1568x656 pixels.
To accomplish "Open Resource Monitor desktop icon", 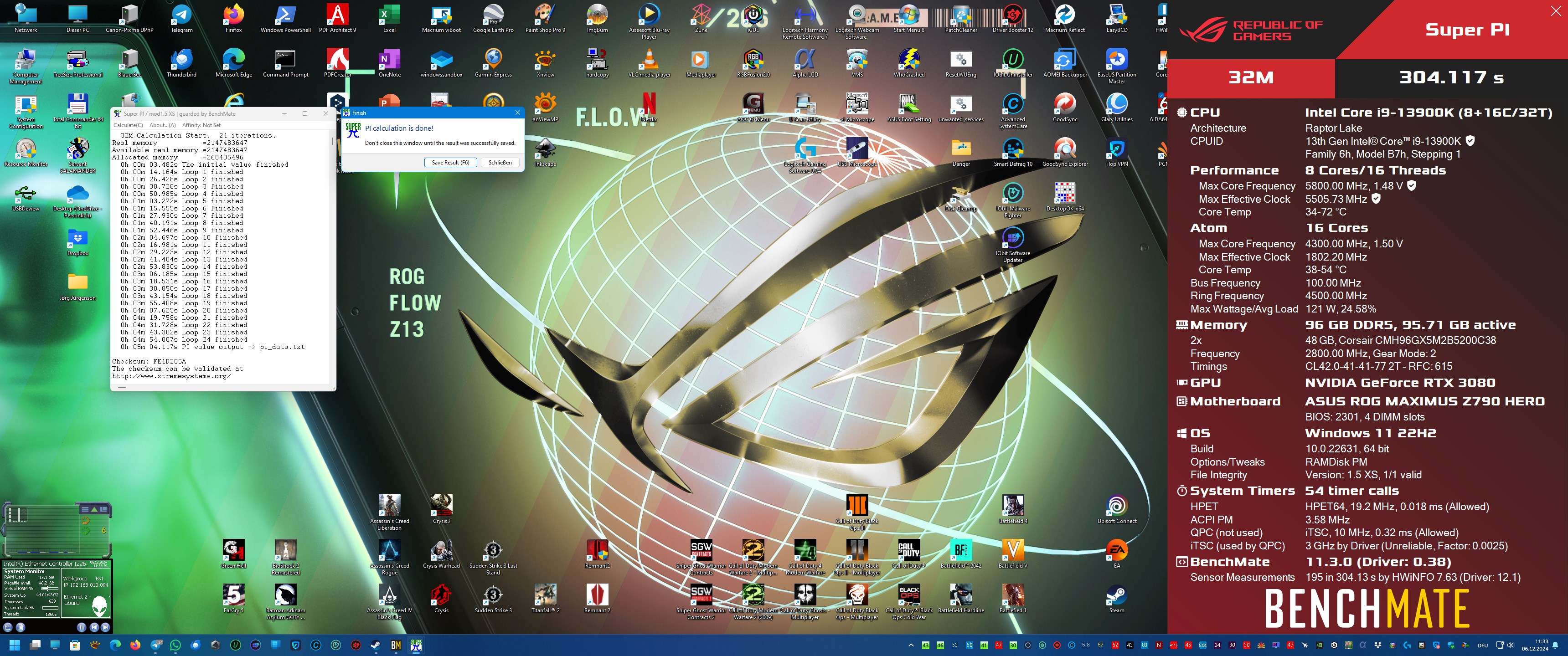I will 26,152.
